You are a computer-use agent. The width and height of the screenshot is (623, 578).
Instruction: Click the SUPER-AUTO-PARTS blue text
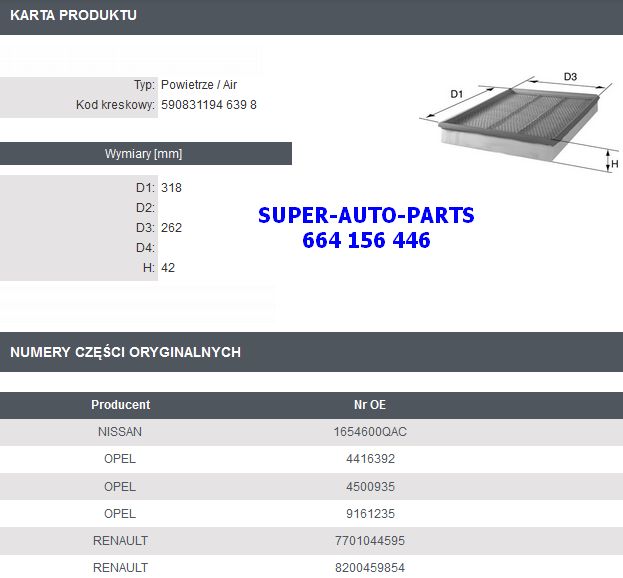[x=366, y=215]
